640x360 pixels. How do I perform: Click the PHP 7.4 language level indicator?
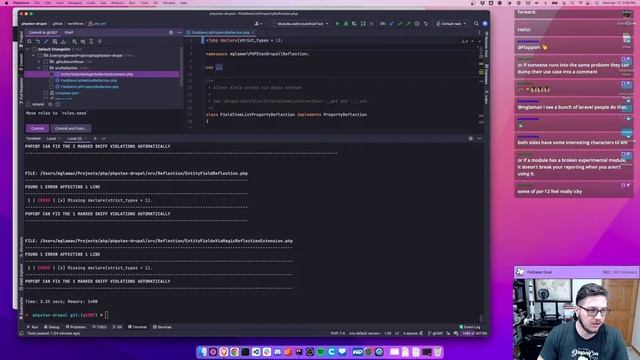tap(337, 333)
